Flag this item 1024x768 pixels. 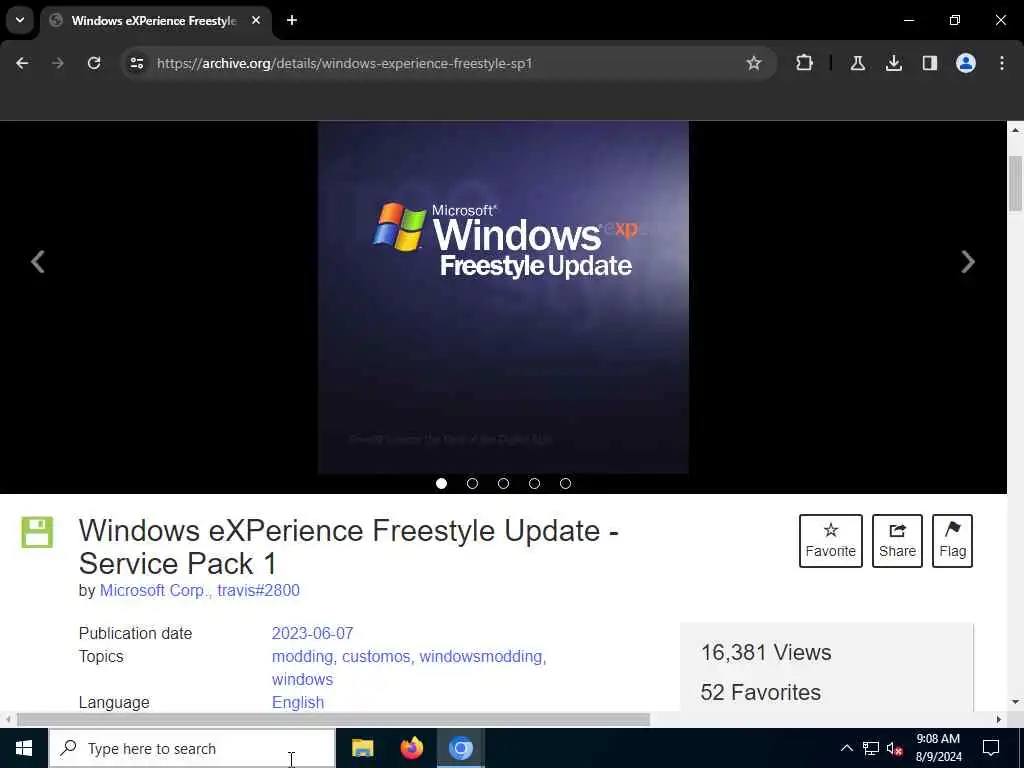pyautogui.click(x=953, y=541)
